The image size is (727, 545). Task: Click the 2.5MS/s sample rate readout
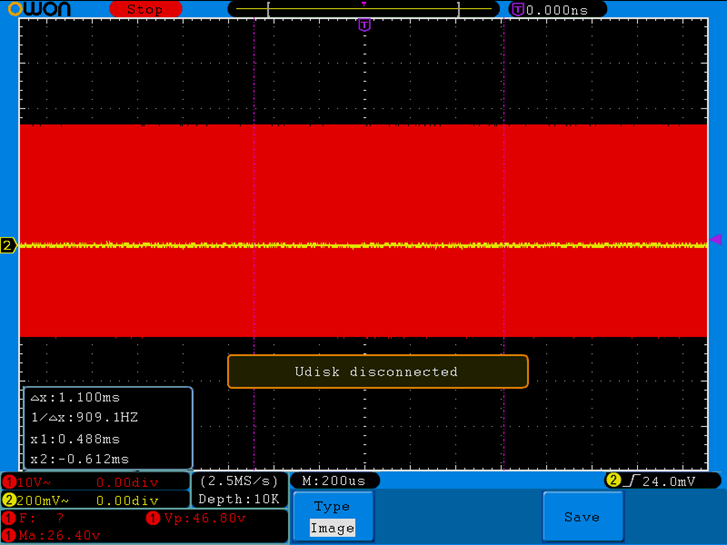239,481
